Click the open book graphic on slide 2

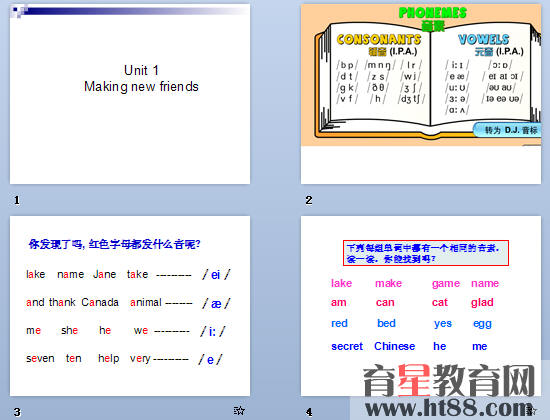tap(428, 80)
